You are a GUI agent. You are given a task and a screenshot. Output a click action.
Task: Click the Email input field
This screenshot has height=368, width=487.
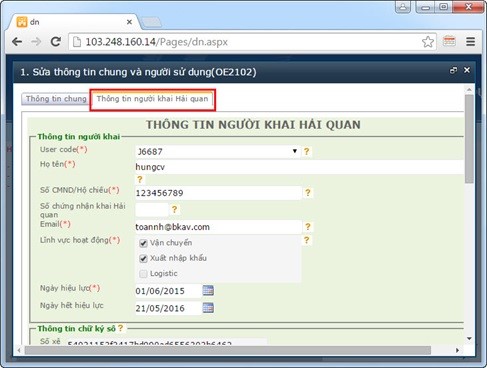[x=218, y=227]
